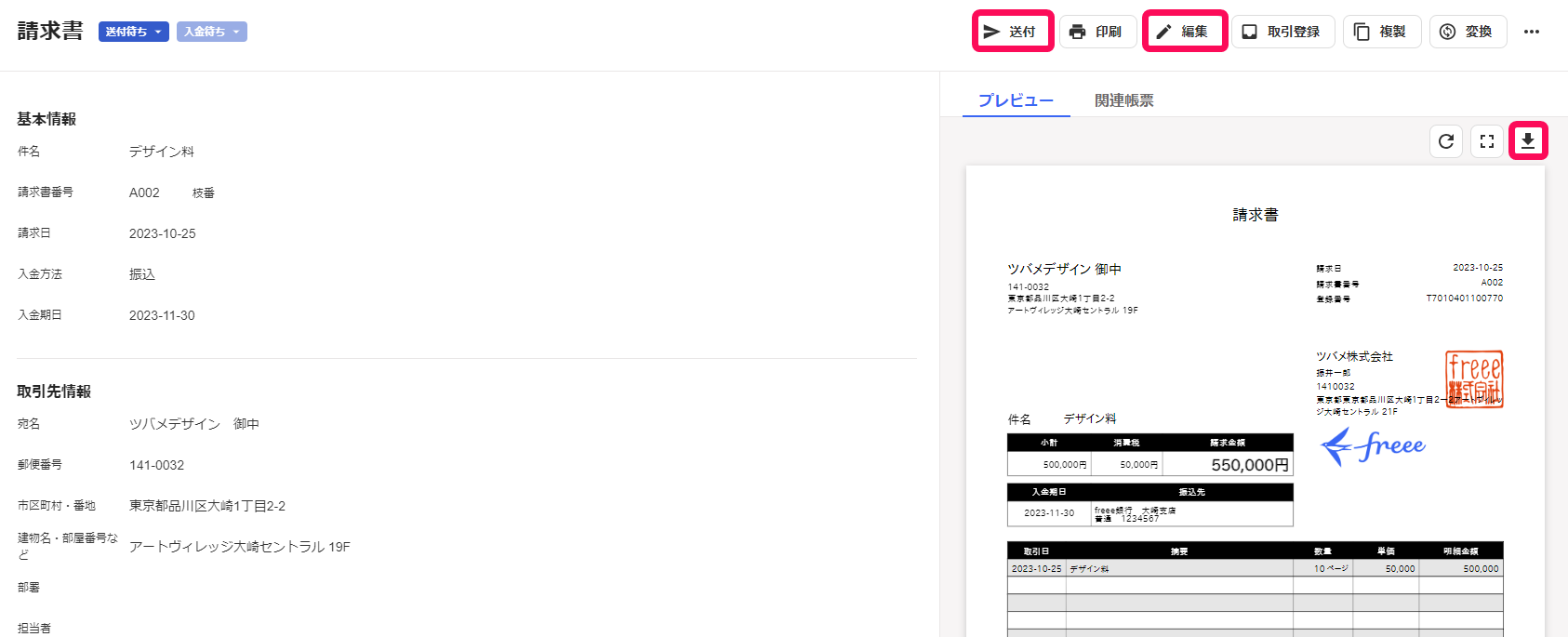
Task: Click the freee logo in preview
Action: [1374, 446]
